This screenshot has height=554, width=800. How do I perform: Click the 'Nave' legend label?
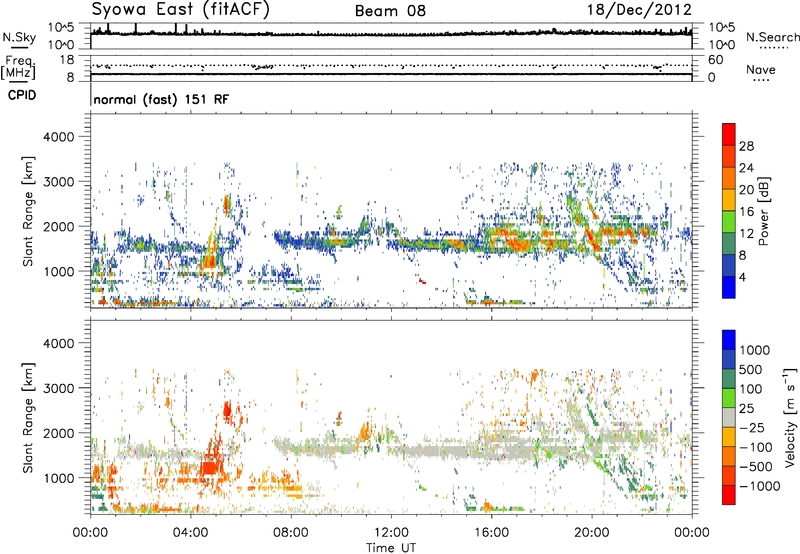[x=761, y=69]
